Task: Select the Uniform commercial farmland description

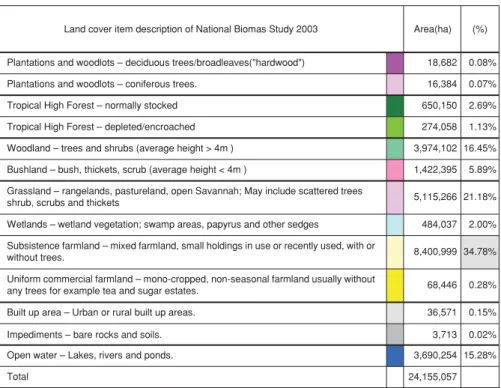Action: point(191,285)
